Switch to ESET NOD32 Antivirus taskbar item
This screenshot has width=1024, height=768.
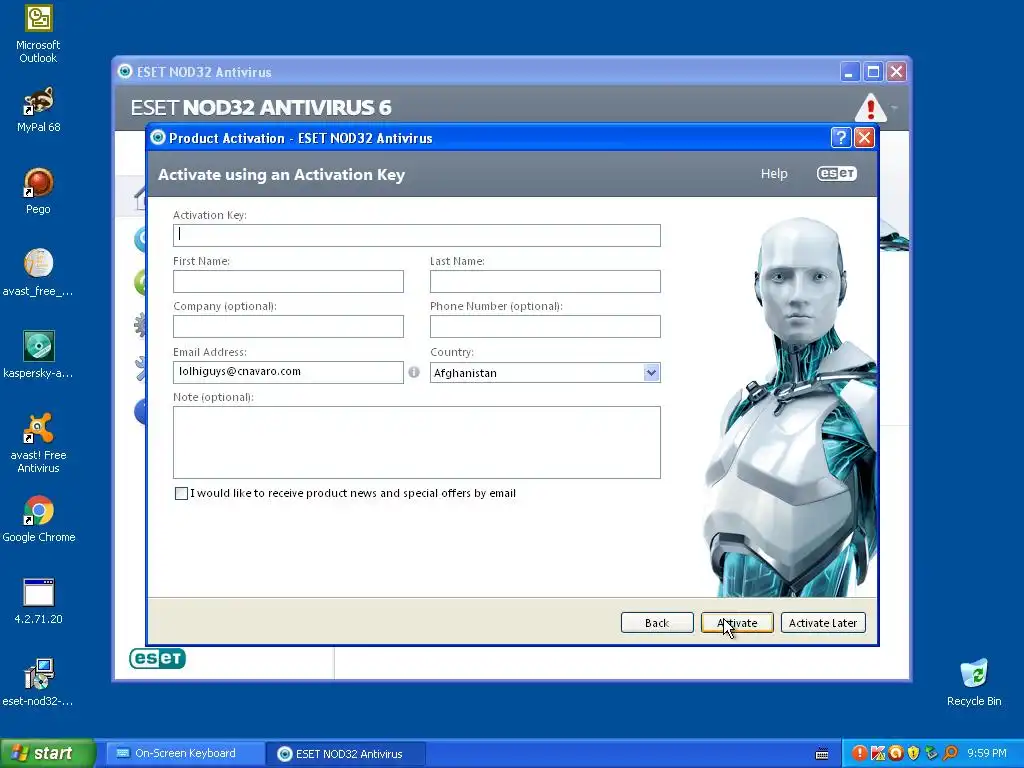(346, 754)
